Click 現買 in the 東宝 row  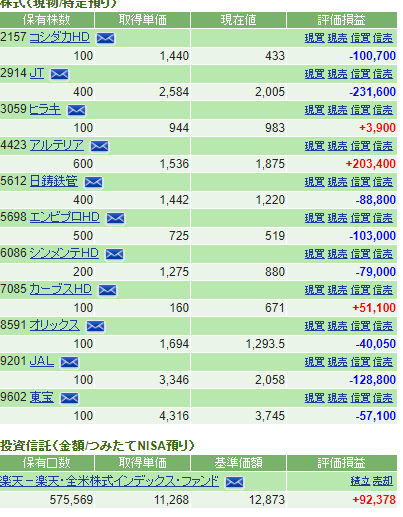(314, 398)
